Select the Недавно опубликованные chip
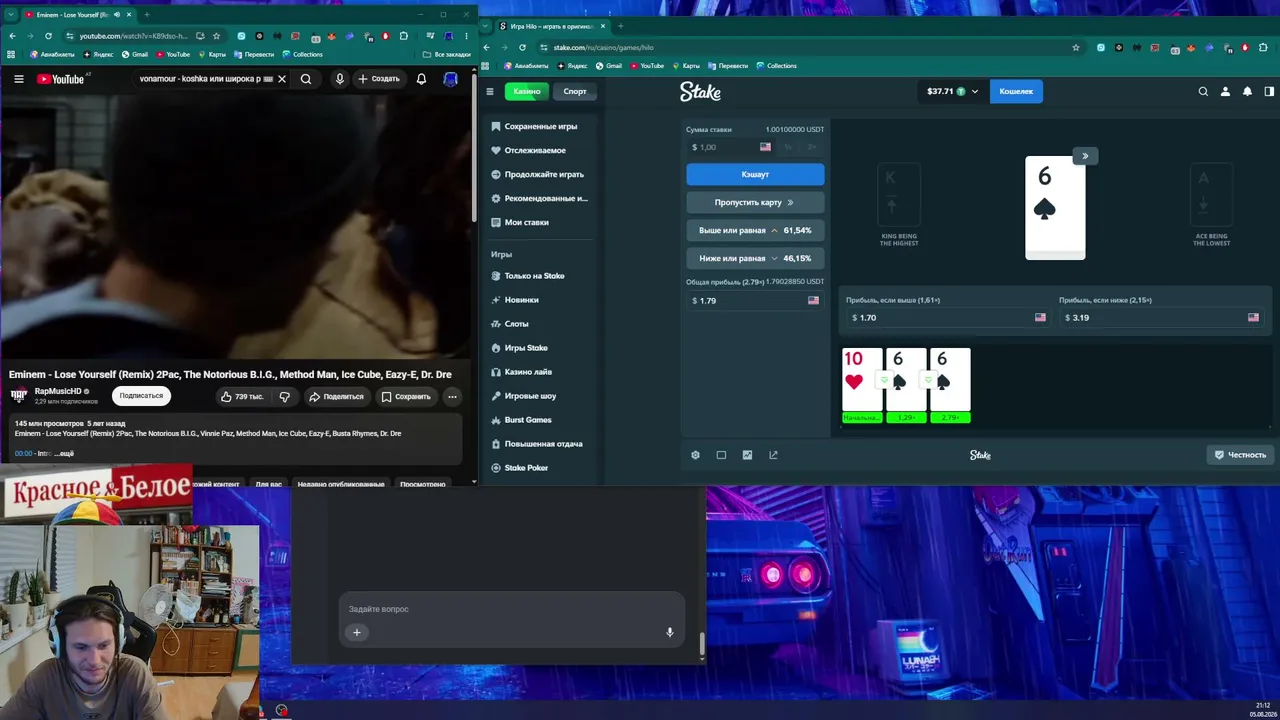The width and height of the screenshot is (1280, 720). pyautogui.click(x=341, y=484)
